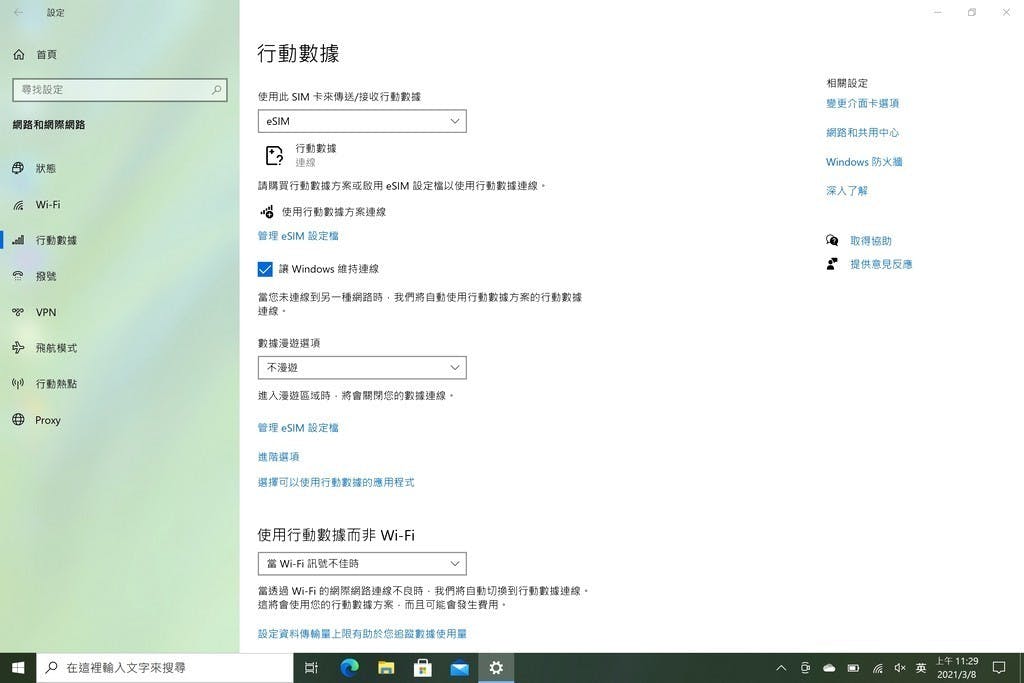Open Windows 防火牆 link

pyautogui.click(x=864, y=162)
